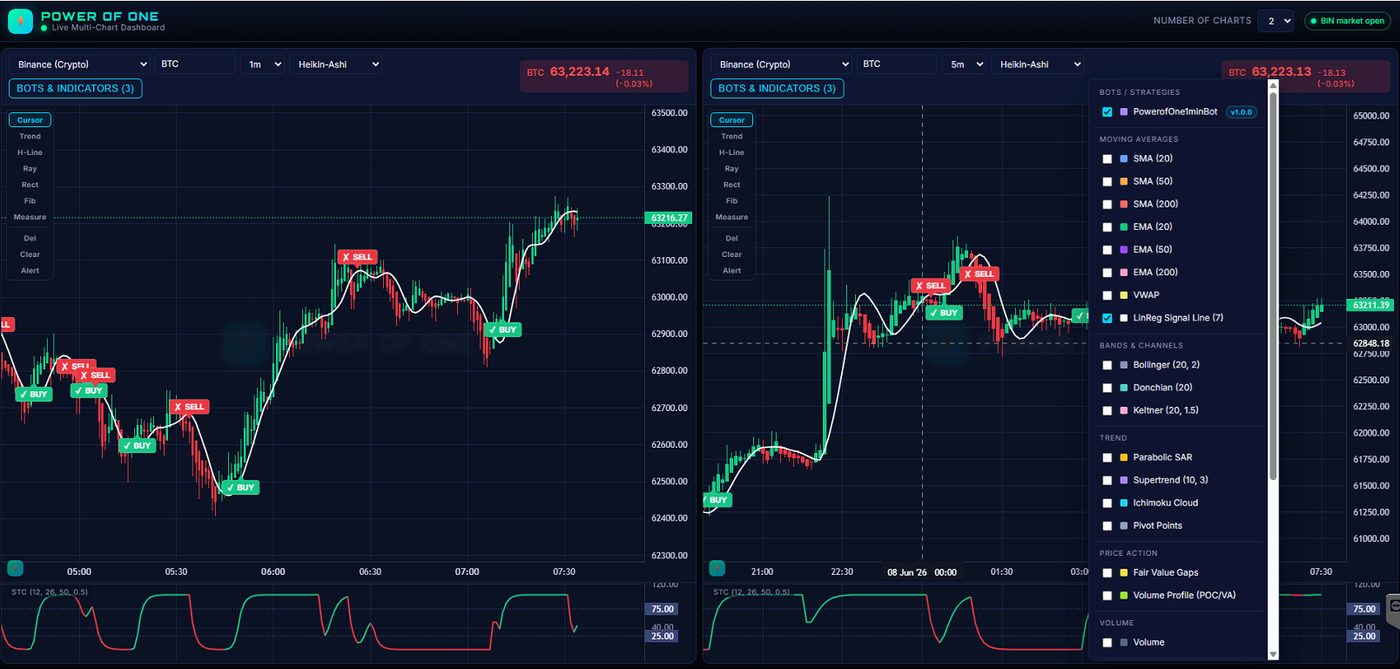
Task: Click the small logo icon below 5m chart
Action: click(x=717, y=568)
